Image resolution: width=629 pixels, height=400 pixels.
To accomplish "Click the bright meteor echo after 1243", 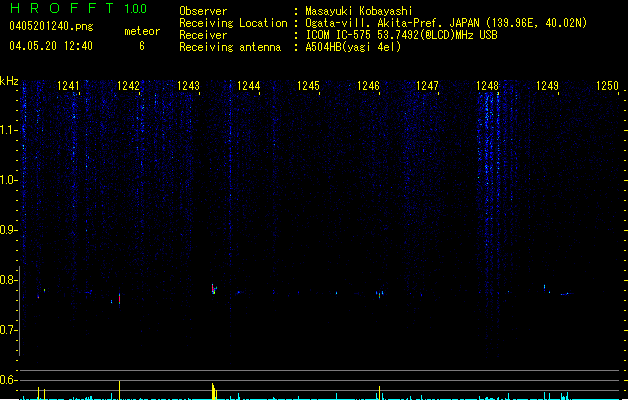I will point(214,289).
